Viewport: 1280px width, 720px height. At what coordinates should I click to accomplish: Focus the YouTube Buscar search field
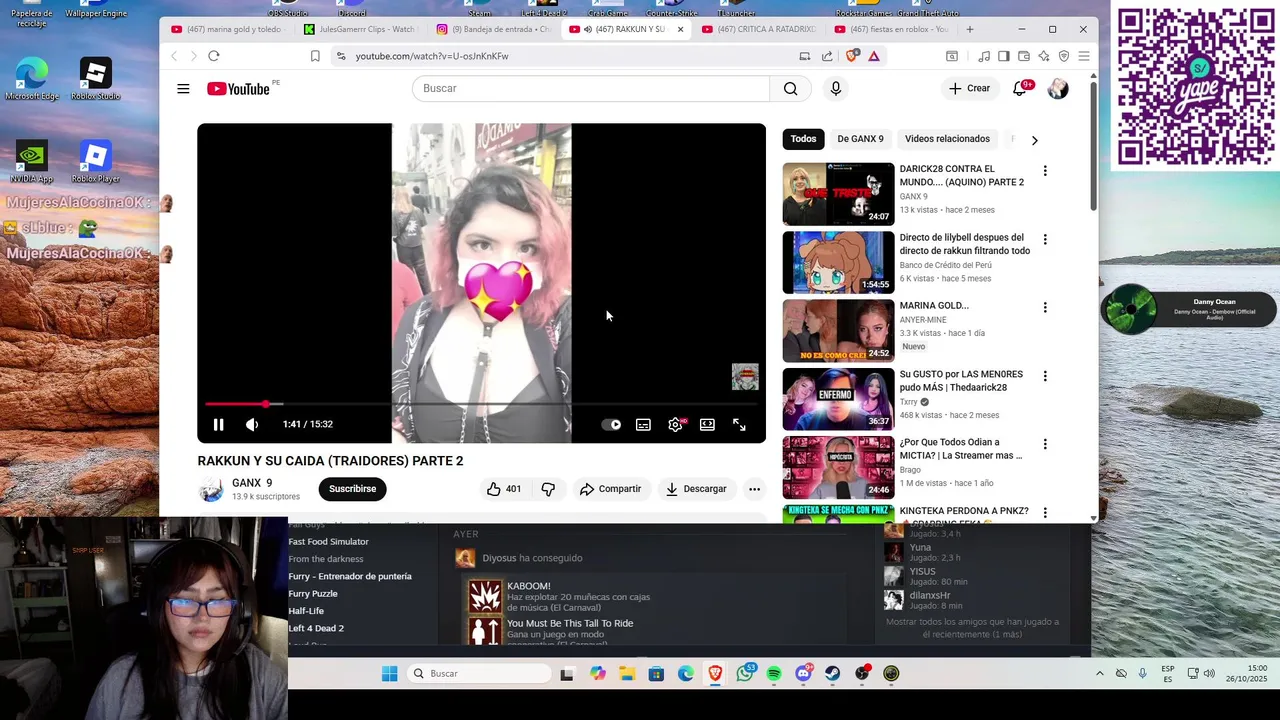coord(591,89)
